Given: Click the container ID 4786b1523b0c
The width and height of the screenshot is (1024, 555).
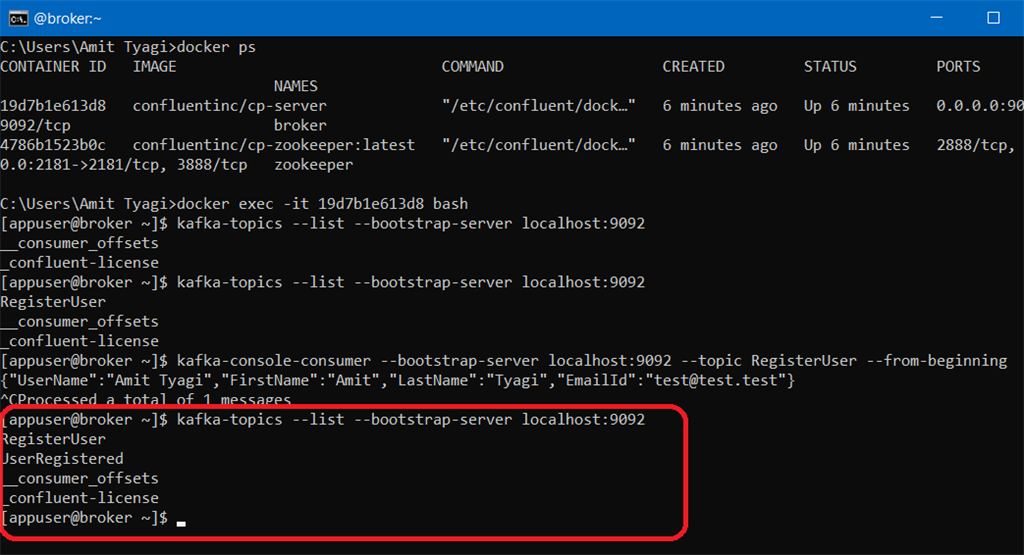Looking at the screenshot, I should [53, 145].
